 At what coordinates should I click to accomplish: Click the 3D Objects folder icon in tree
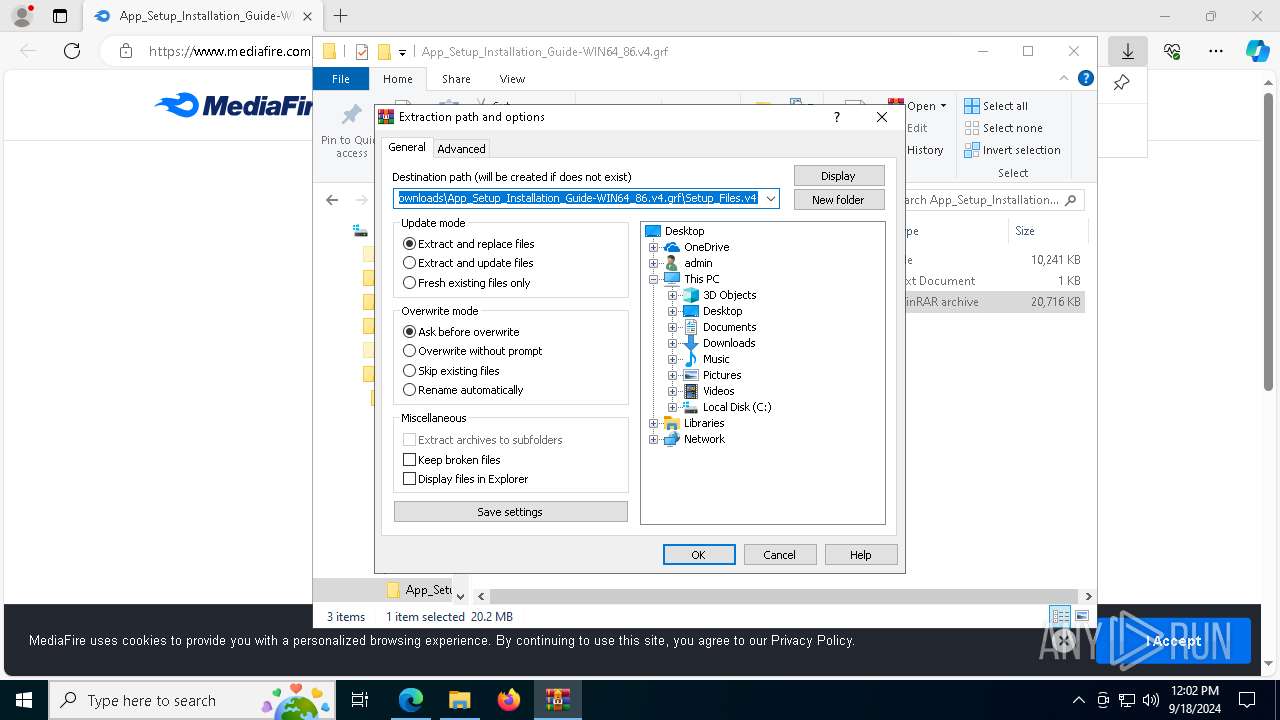[x=690, y=295]
